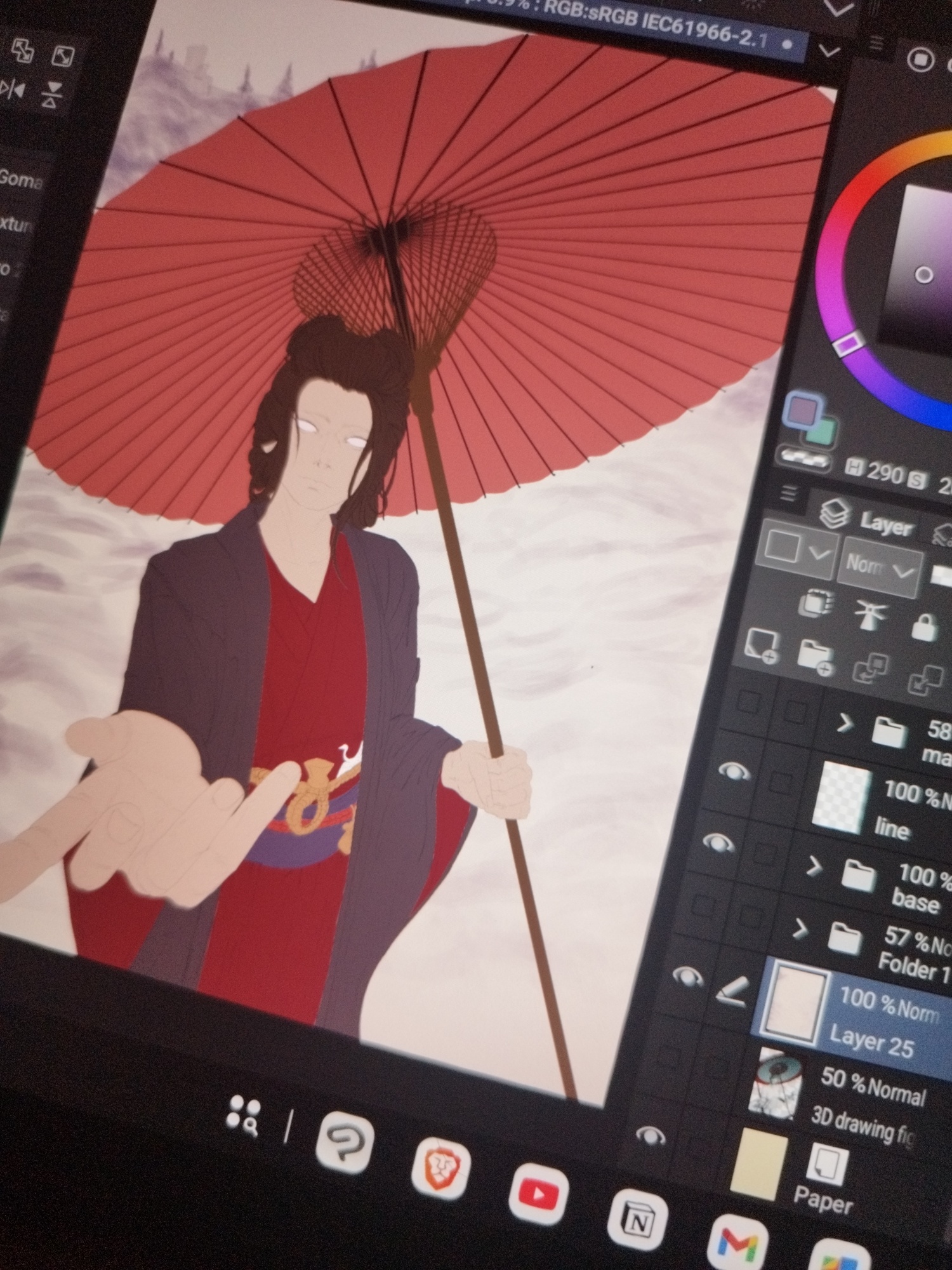Viewport: 952px width, 1270px height.
Task: Toggle visibility of the Paper layer
Action: point(650,1135)
